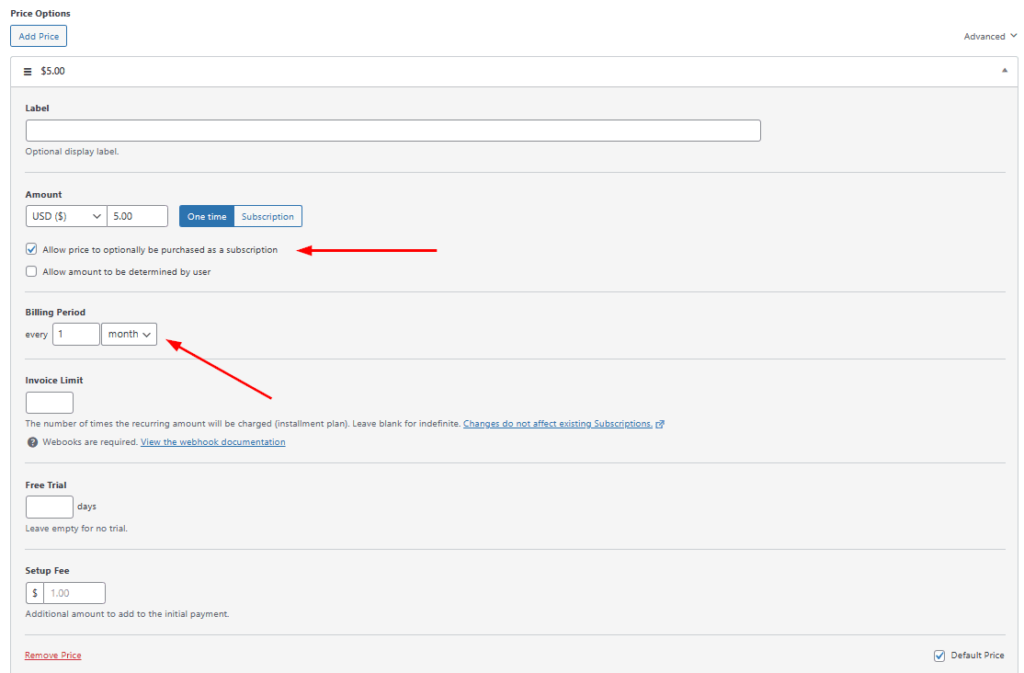Screen dimensions: 1024x673
Task: Select the One time payment tab
Action: pos(207,216)
